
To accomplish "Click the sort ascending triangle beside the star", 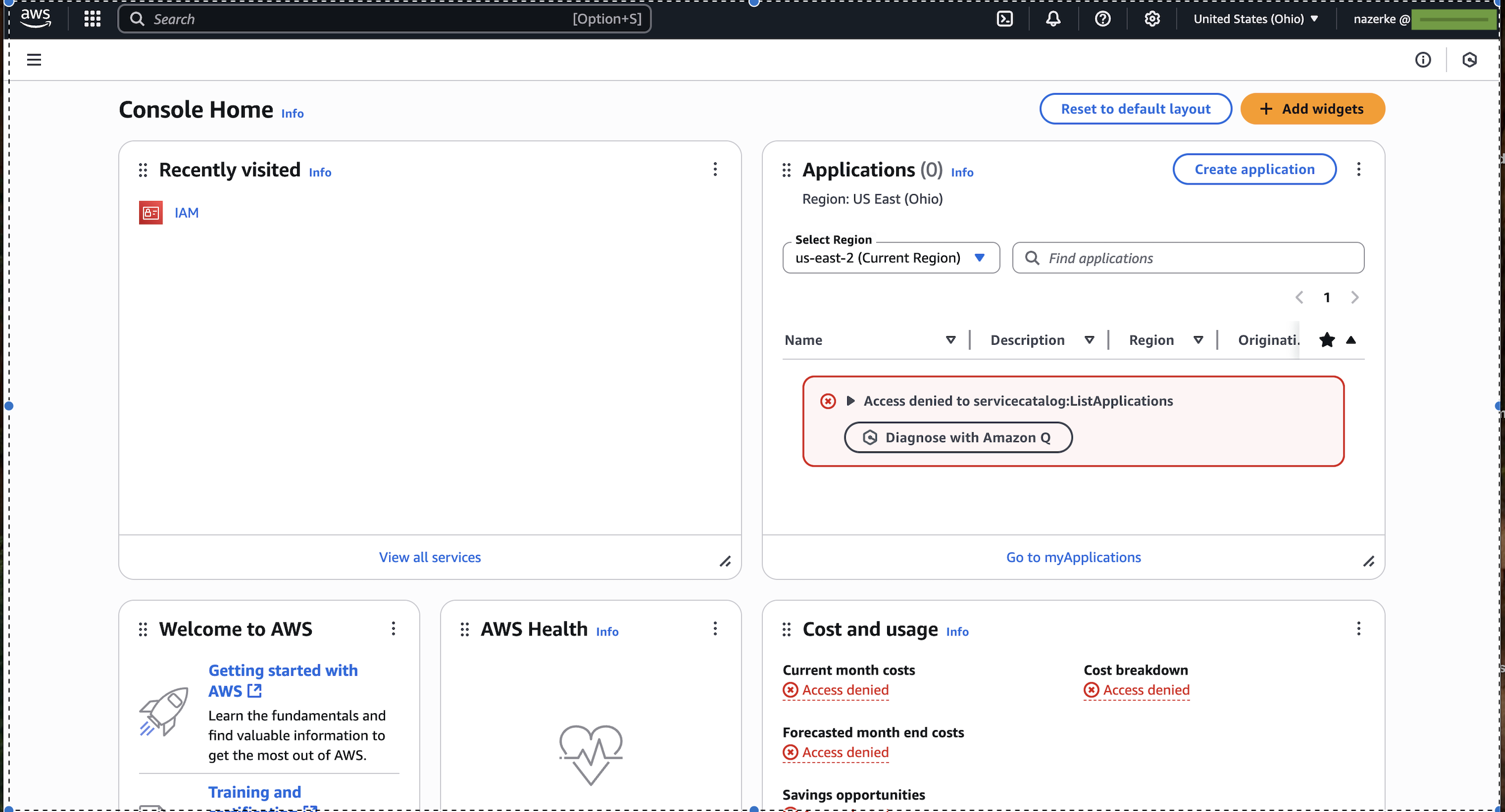I will (x=1351, y=340).
